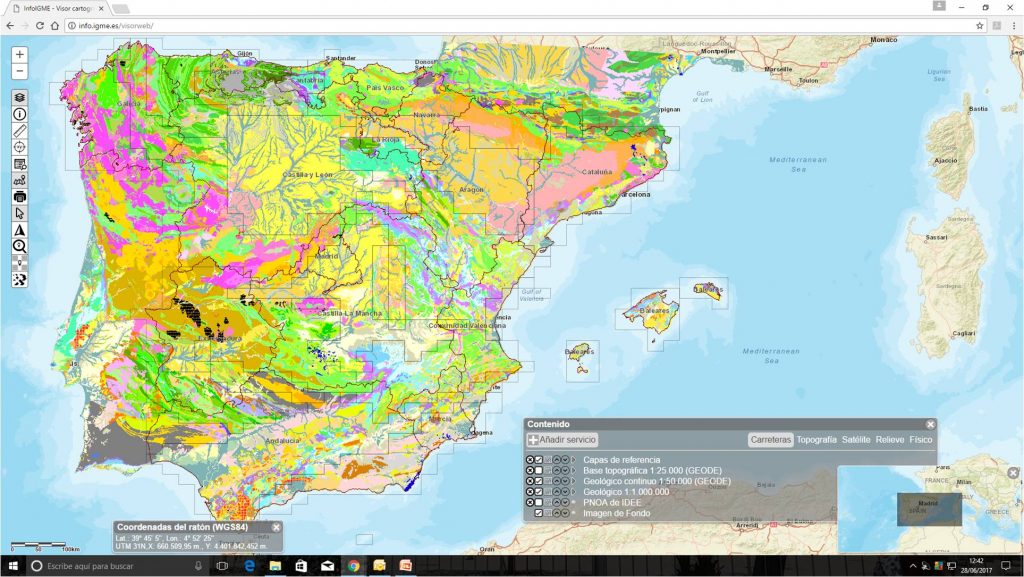Move Geológico 1:1.000.000 layer down
1024x577 pixels.
[565, 491]
